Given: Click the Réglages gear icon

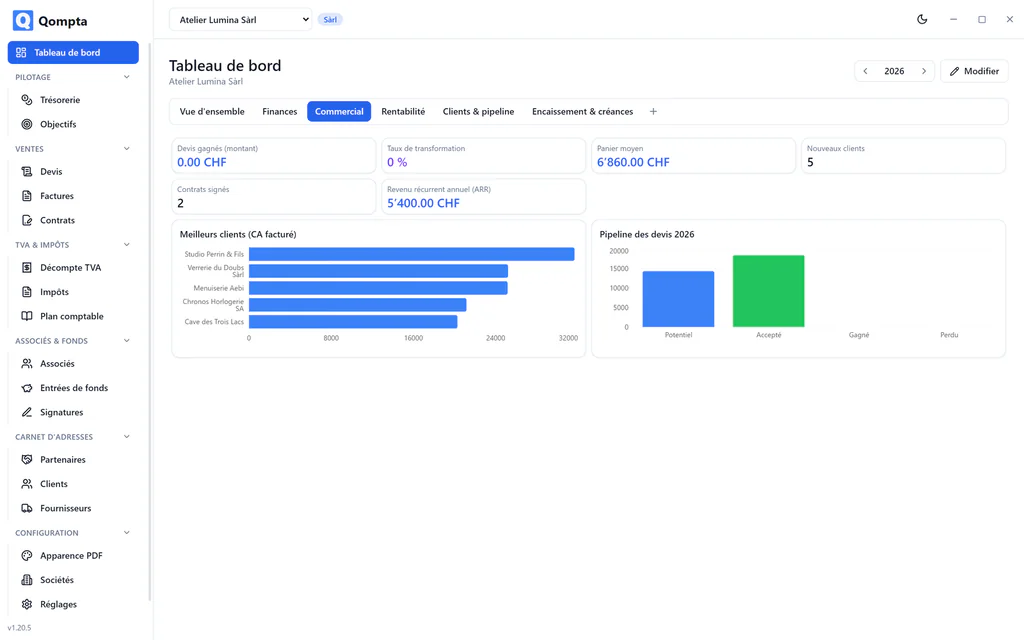Looking at the screenshot, I should [27, 604].
